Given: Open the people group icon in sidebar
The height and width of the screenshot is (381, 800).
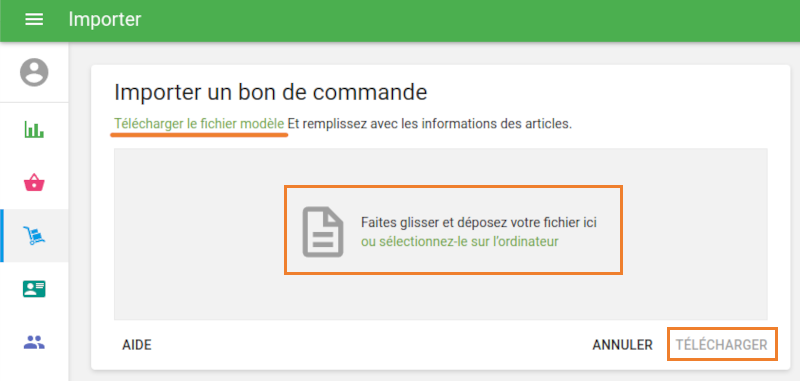Looking at the screenshot, I should coord(34,342).
